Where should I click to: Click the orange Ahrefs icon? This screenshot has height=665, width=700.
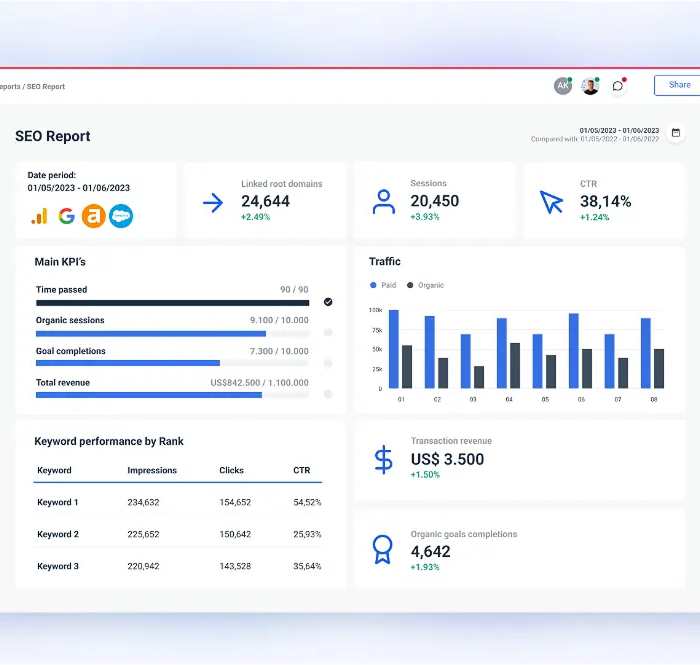94,216
